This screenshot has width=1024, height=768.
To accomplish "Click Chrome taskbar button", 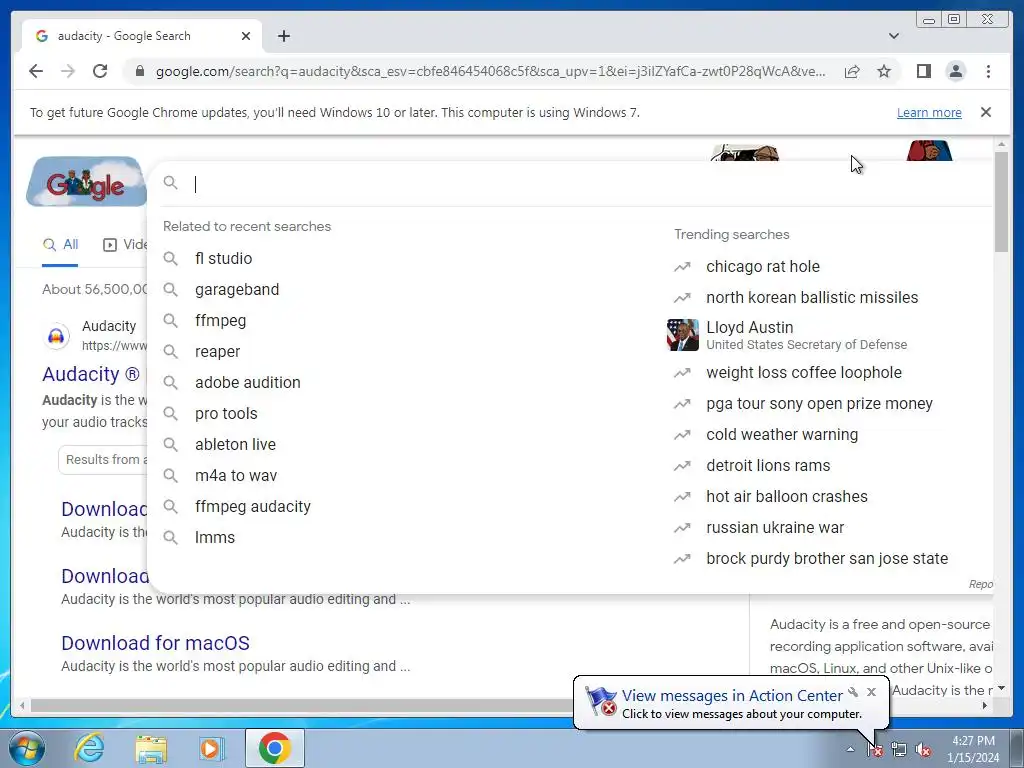I will pos(274,748).
